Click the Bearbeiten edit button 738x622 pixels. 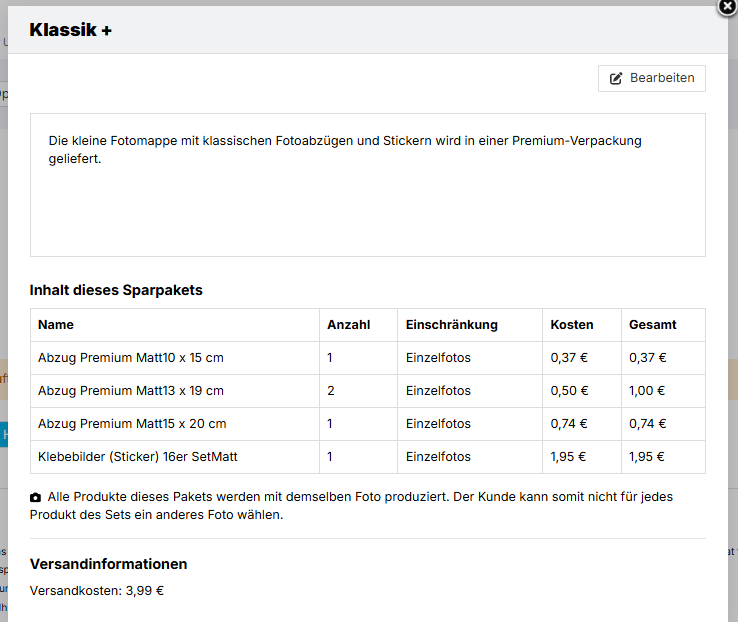[x=651, y=78]
